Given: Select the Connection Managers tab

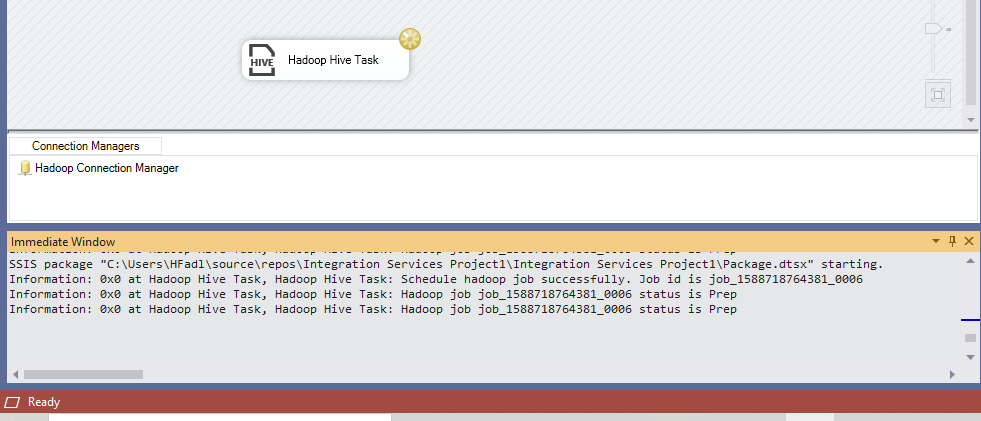Looking at the screenshot, I should (x=85, y=146).
